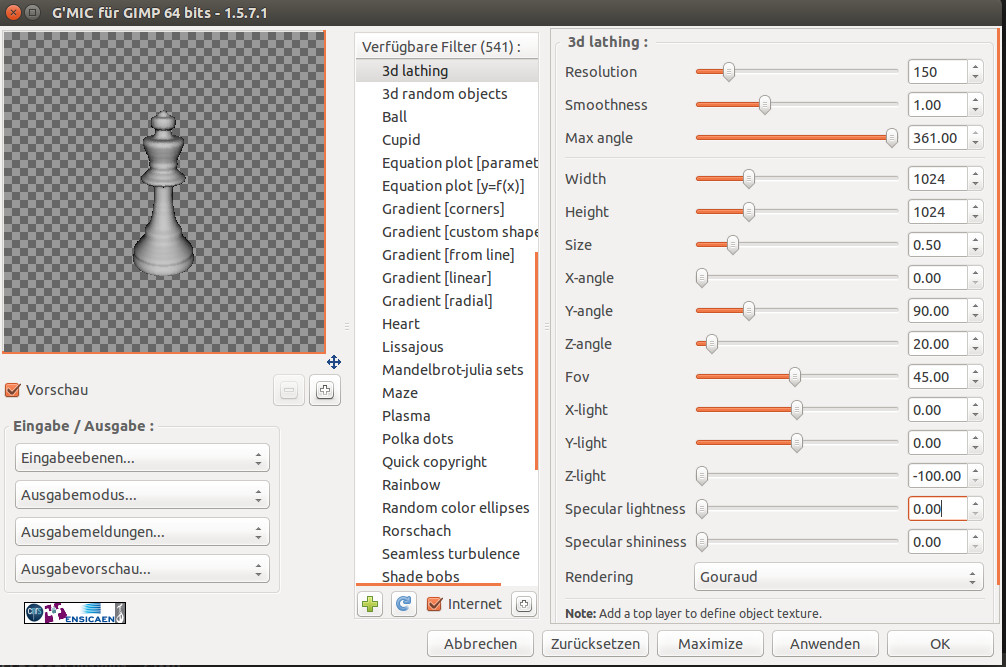Disable the Internet updates checkbox
Viewport: 1006px width, 667px height.
click(435, 603)
